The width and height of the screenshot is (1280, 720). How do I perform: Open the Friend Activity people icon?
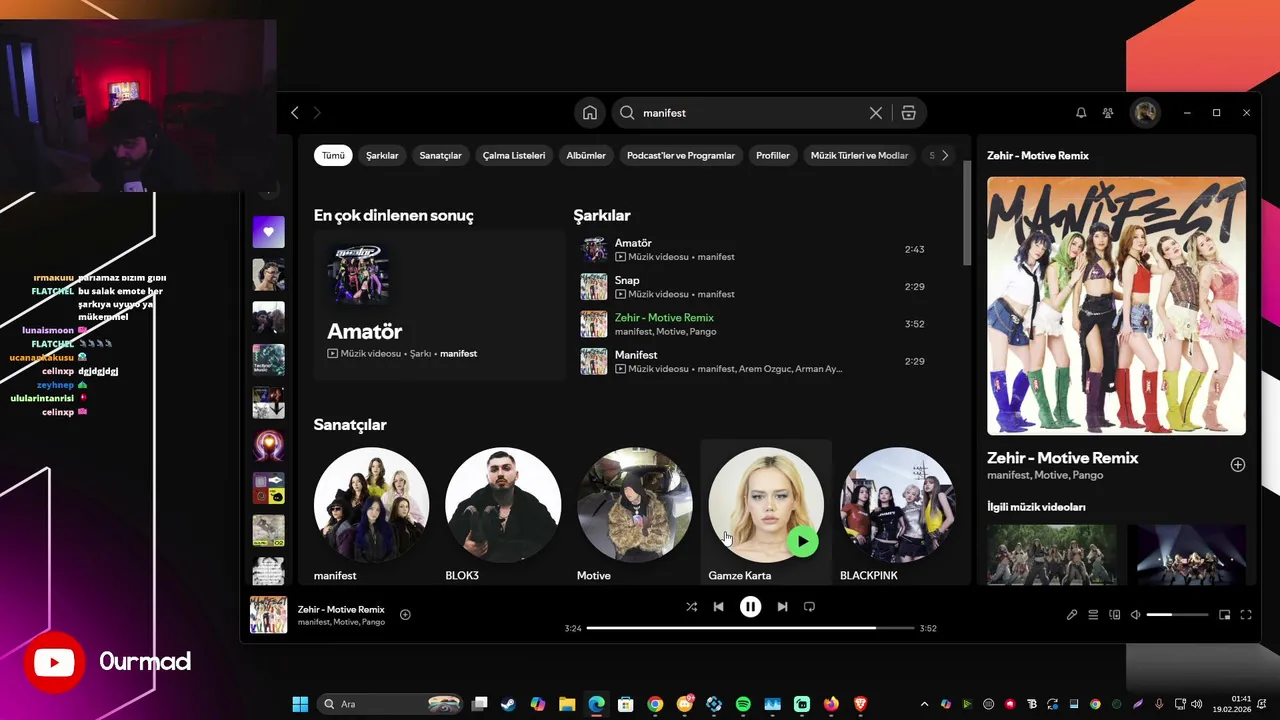[1108, 113]
